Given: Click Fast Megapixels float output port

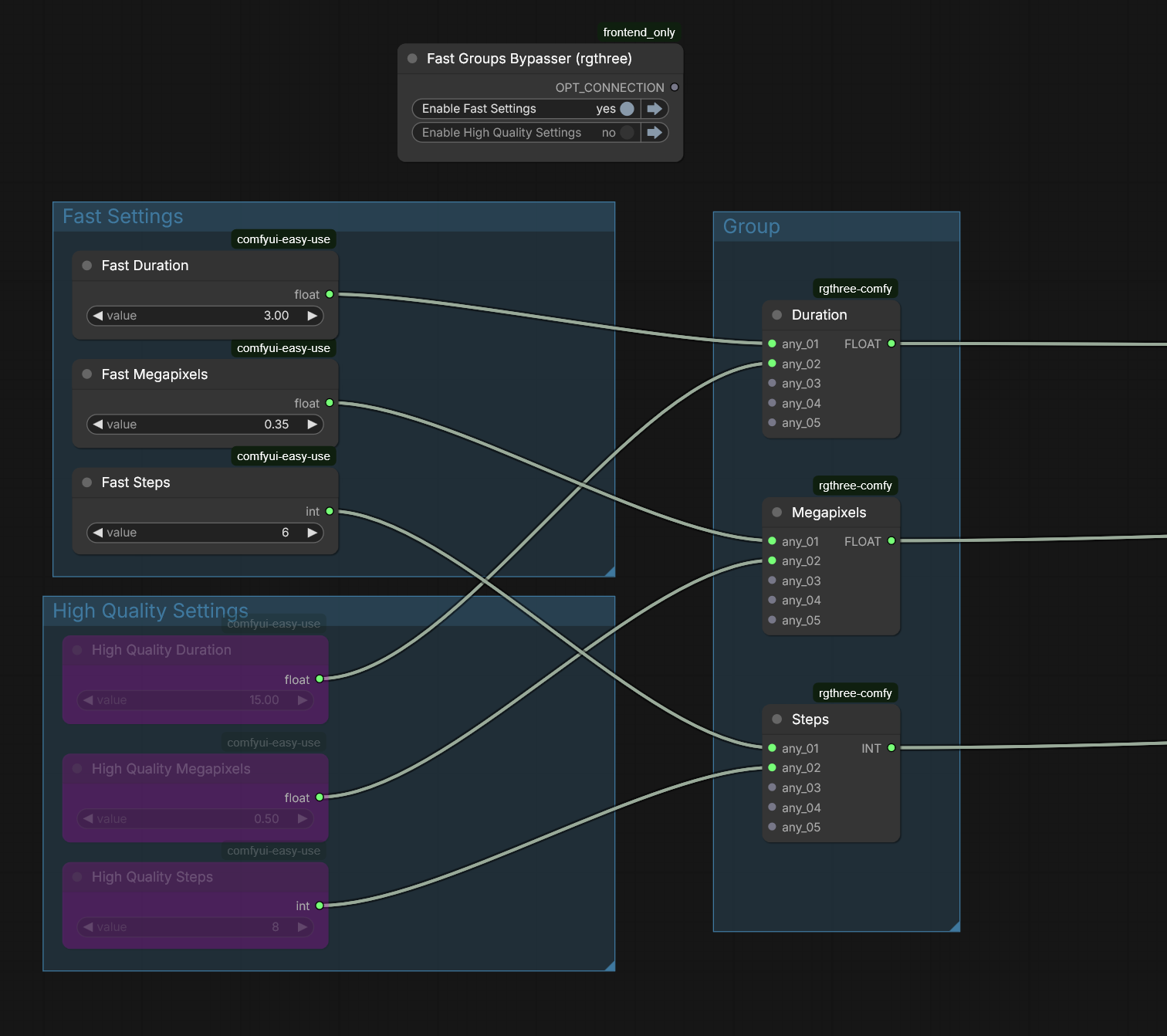Looking at the screenshot, I should [x=330, y=403].
